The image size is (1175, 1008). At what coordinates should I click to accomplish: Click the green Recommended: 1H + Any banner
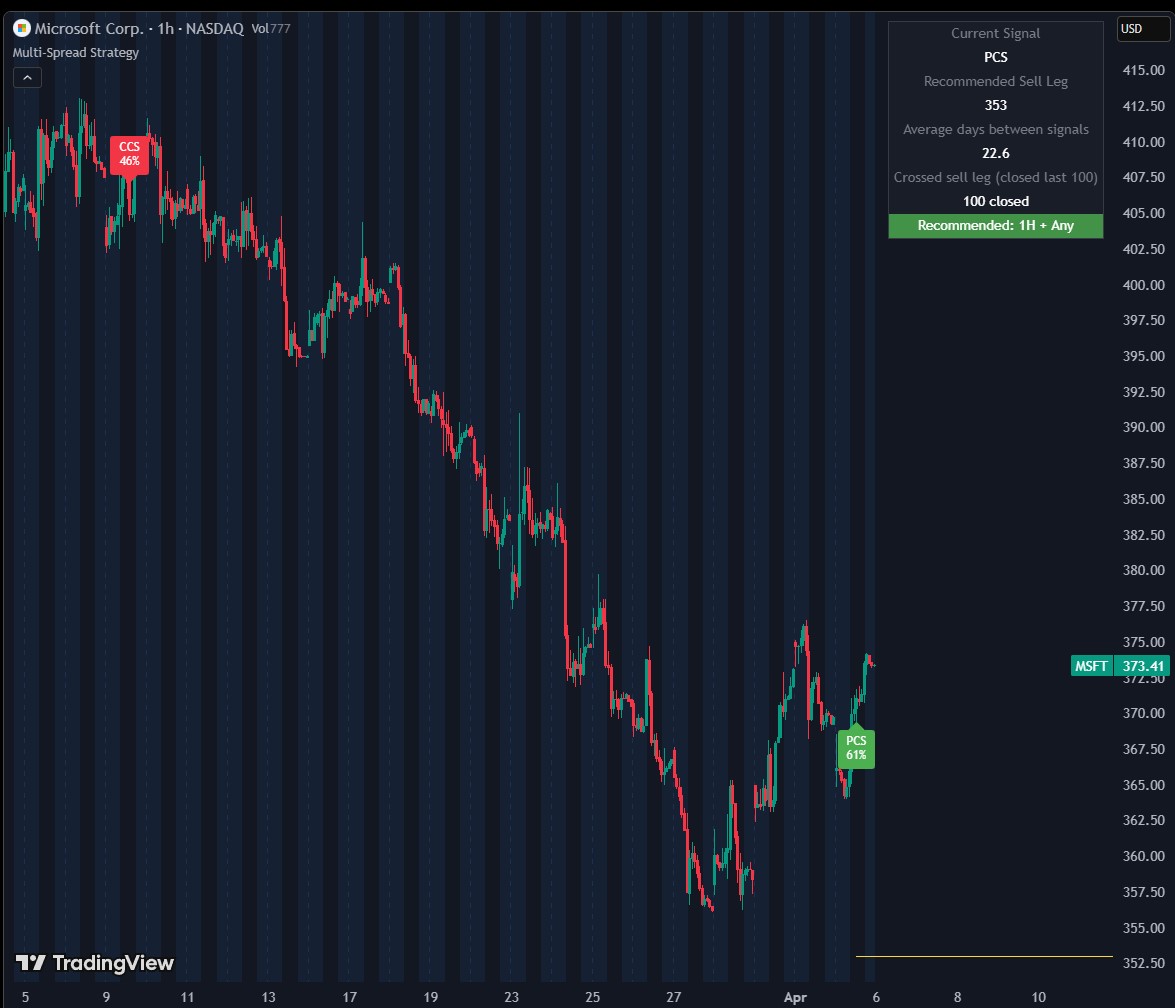tap(995, 226)
